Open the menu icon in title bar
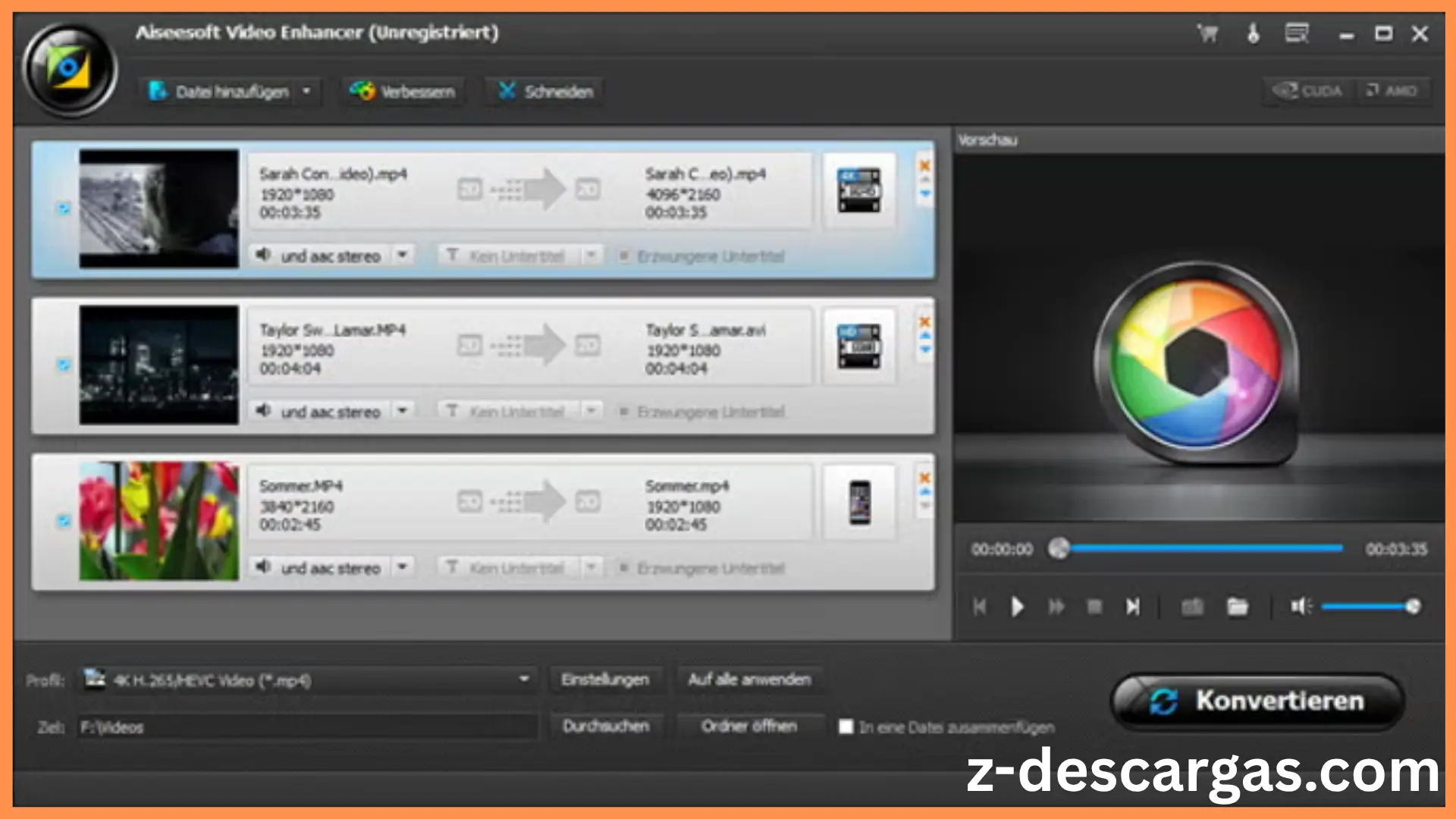 1297,33
